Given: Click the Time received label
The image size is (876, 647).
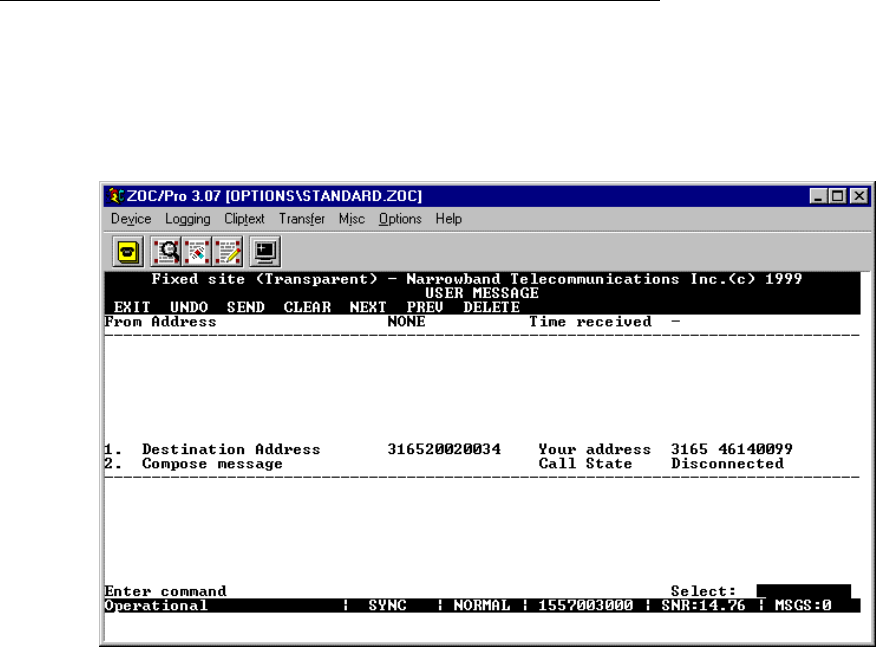Looking at the screenshot, I should pos(591,322).
